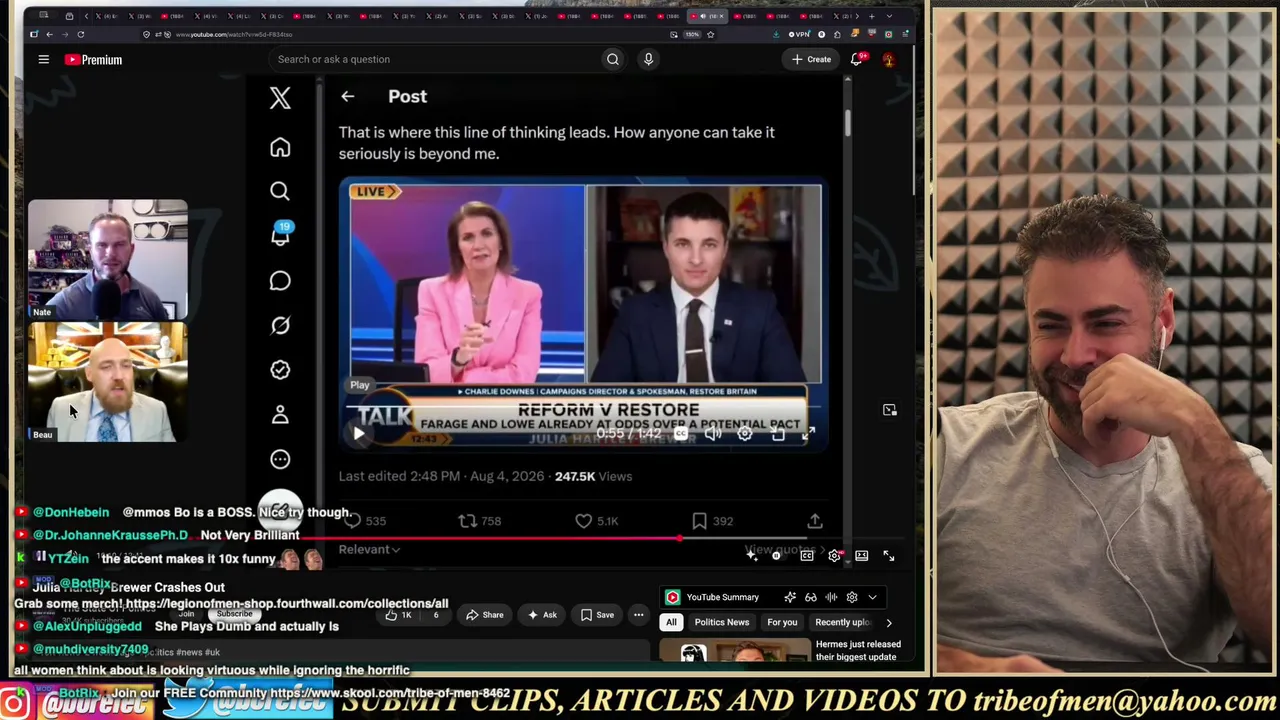Go back using the Post arrow
1280x720 pixels.
click(347, 97)
